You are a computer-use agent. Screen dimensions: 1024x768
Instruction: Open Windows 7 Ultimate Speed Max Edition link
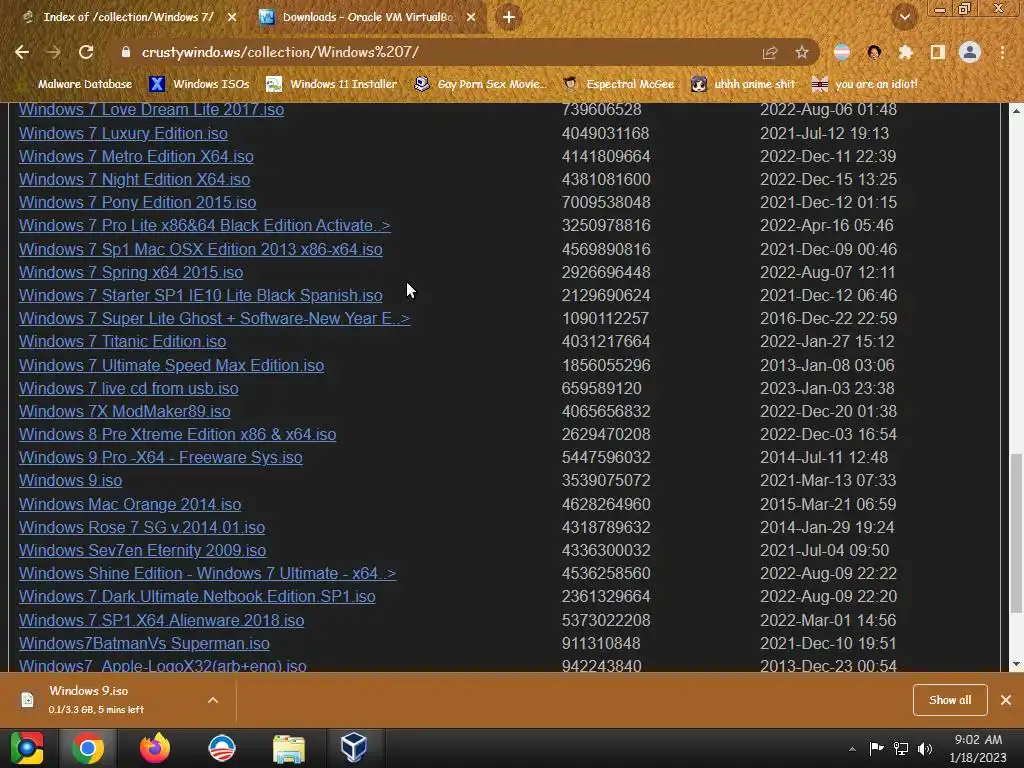pyautogui.click(x=171, y=366)
